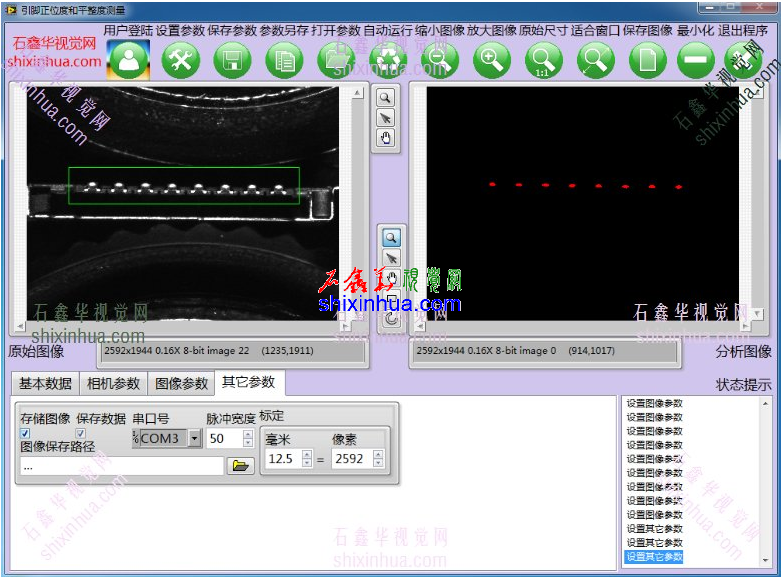Click the fit to window magnifier icon

click(595, 60)
